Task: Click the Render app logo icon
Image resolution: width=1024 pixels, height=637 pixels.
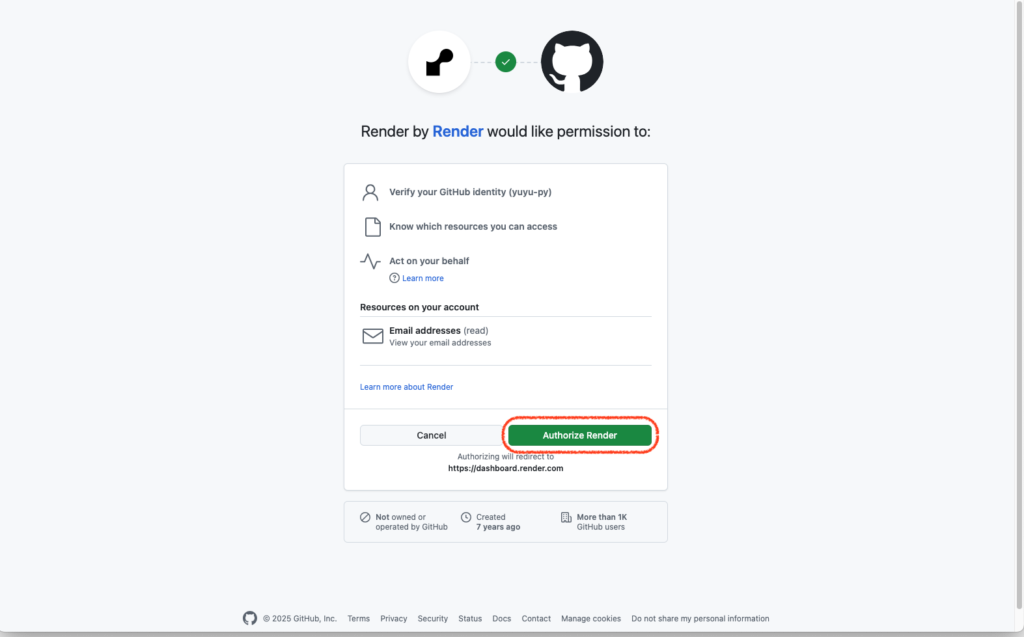Action: (440, 62)
